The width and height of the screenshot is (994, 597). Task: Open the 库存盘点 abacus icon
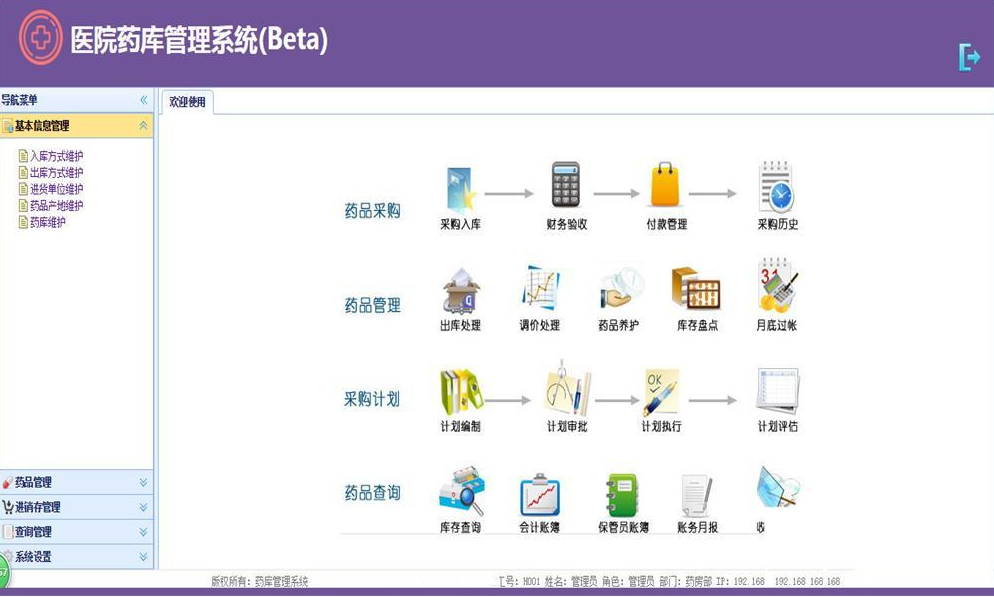(x=696, y=288)
